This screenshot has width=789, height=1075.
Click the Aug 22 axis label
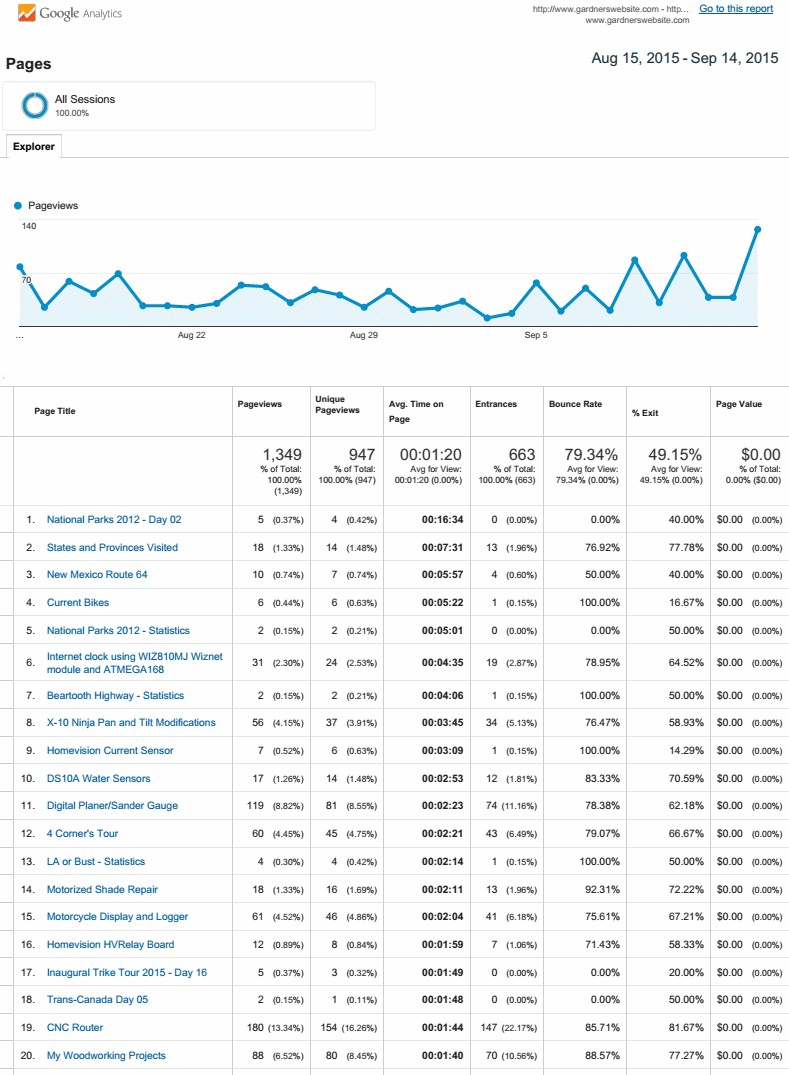191,335
